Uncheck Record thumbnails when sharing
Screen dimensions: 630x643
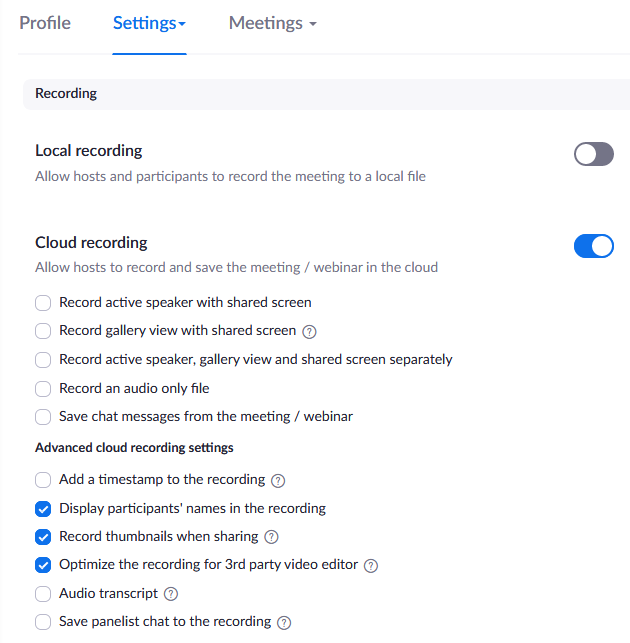[x=43, y=536]
